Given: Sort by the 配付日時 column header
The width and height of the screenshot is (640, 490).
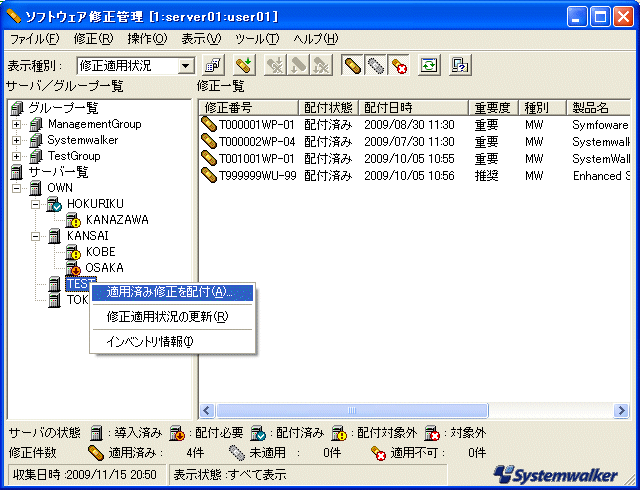Looking at the screenshot, I should 413,108.
